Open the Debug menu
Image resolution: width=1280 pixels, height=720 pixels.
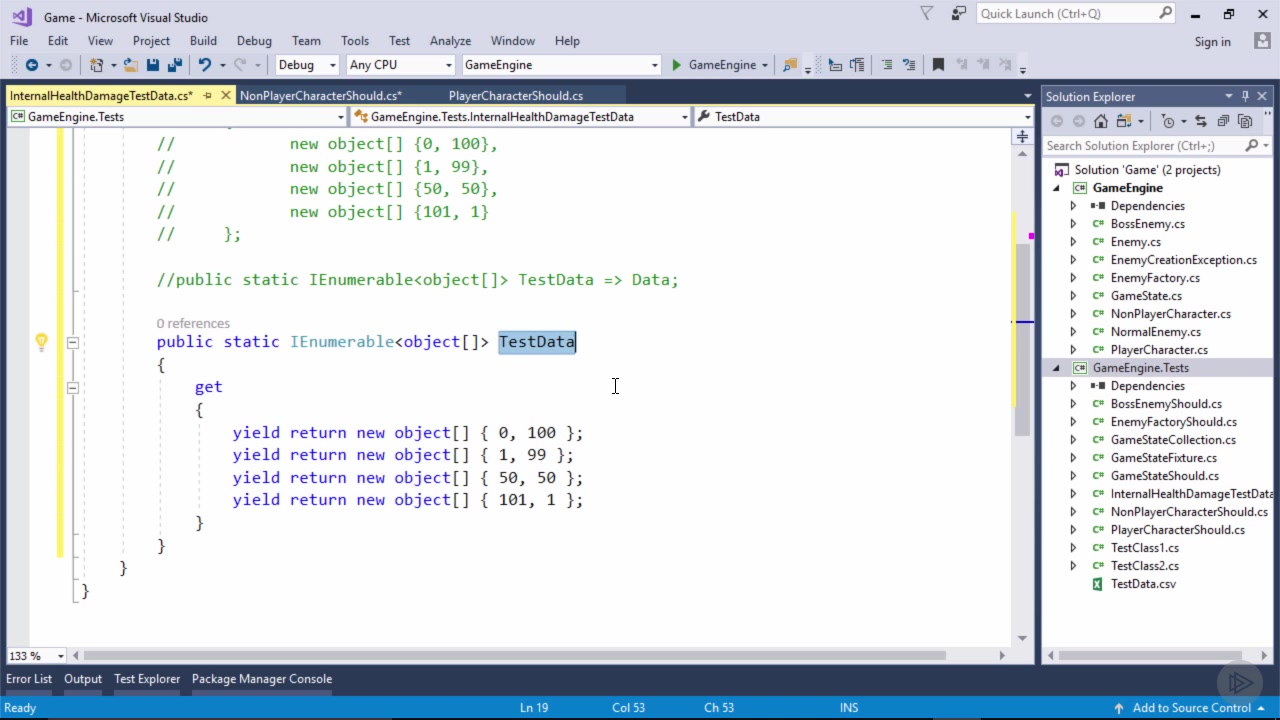point(254,41)
